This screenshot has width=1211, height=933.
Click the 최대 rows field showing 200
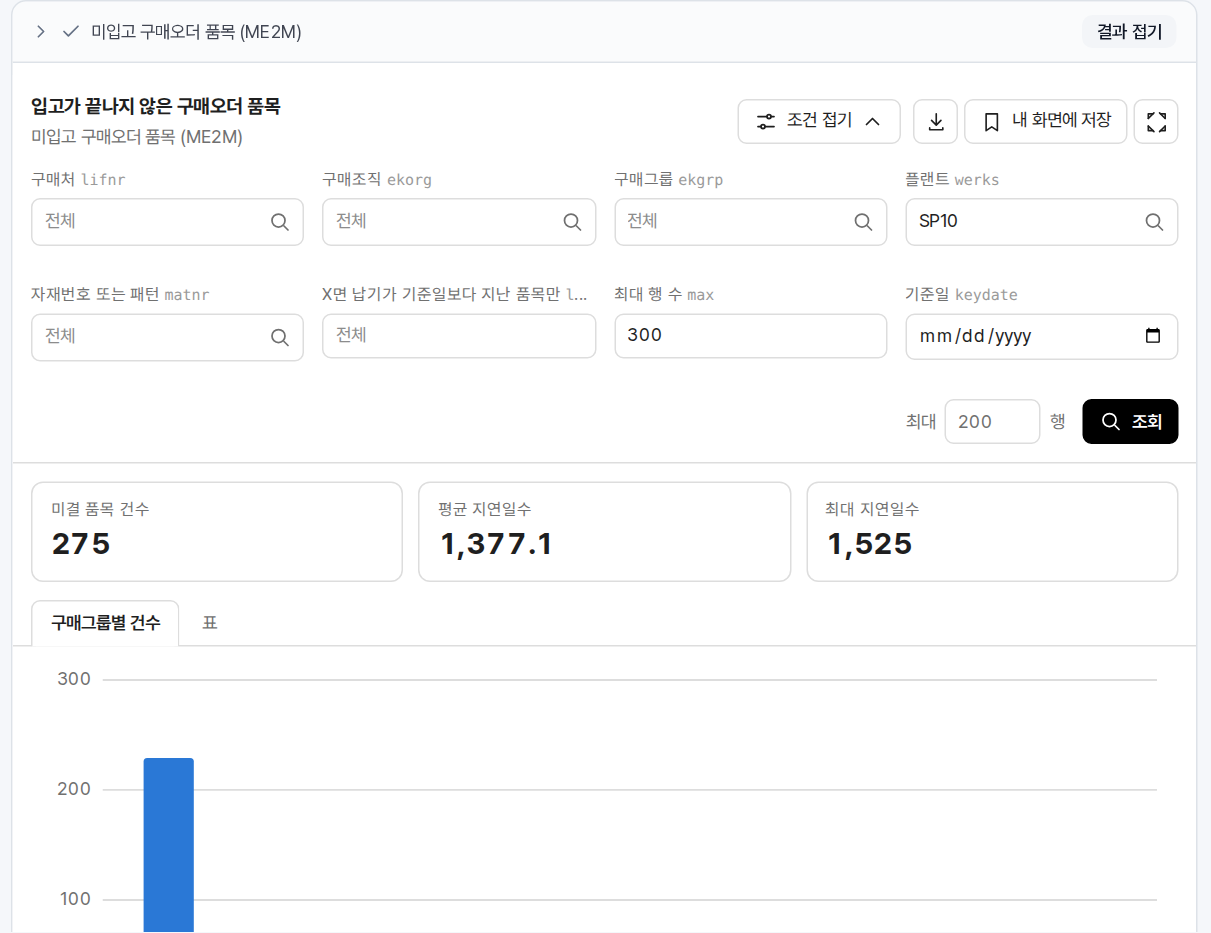click(992, 422)
